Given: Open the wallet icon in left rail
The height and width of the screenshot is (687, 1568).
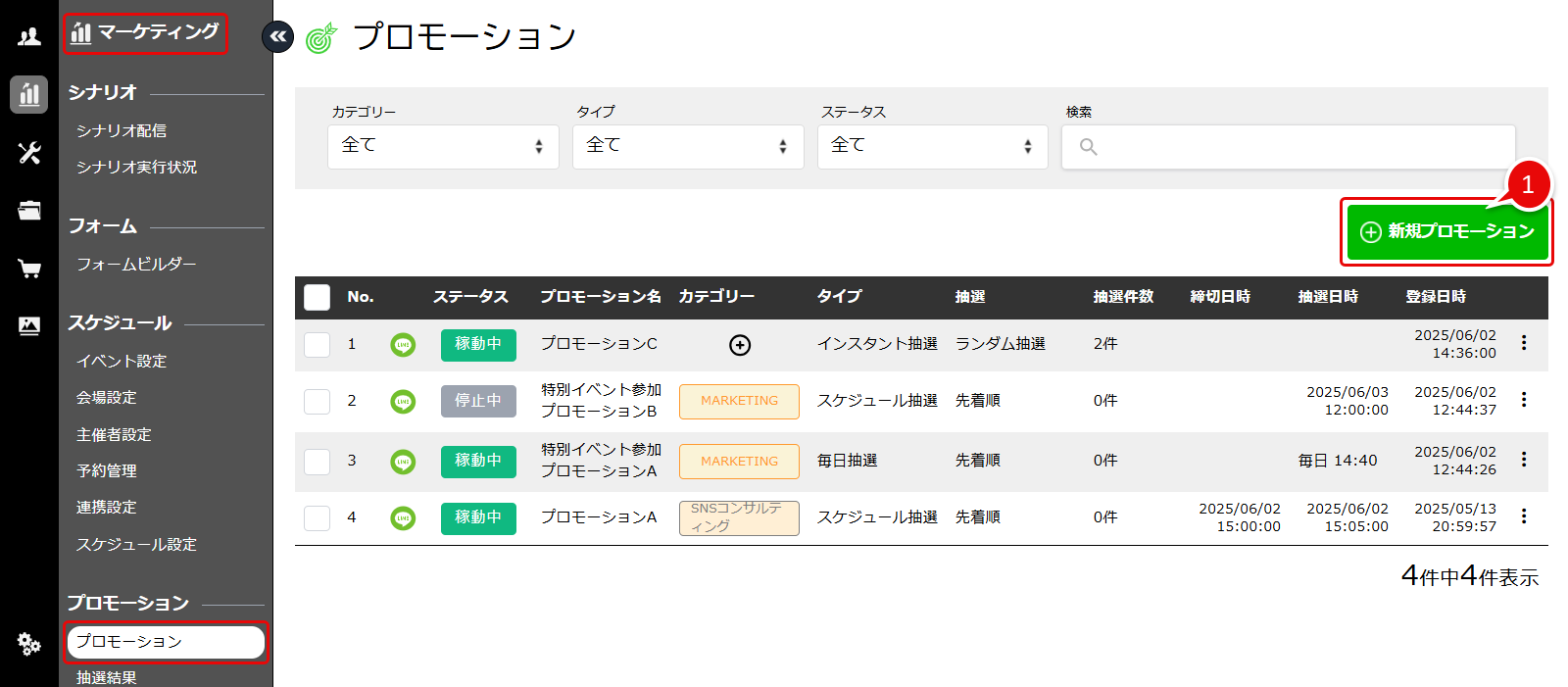Looking at the screenshot, I should (29, 210).
